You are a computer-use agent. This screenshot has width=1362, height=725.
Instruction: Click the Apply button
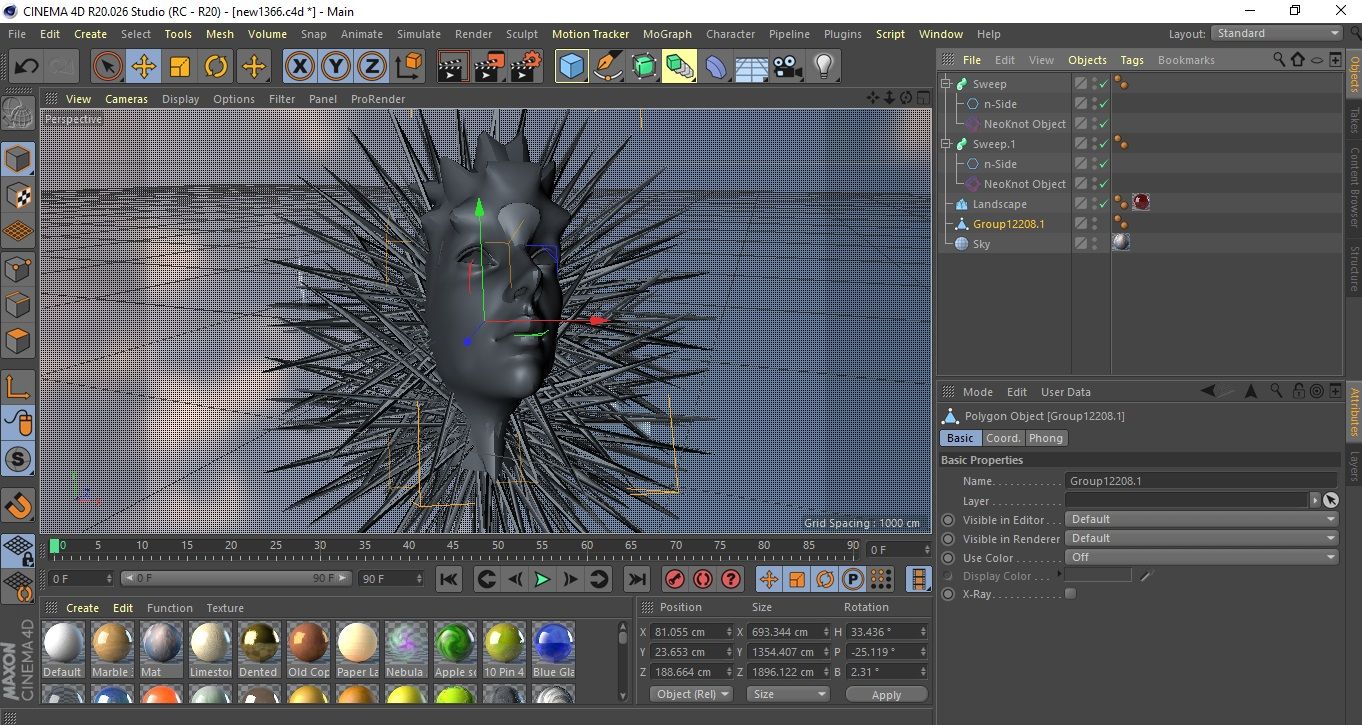point(886,694)
